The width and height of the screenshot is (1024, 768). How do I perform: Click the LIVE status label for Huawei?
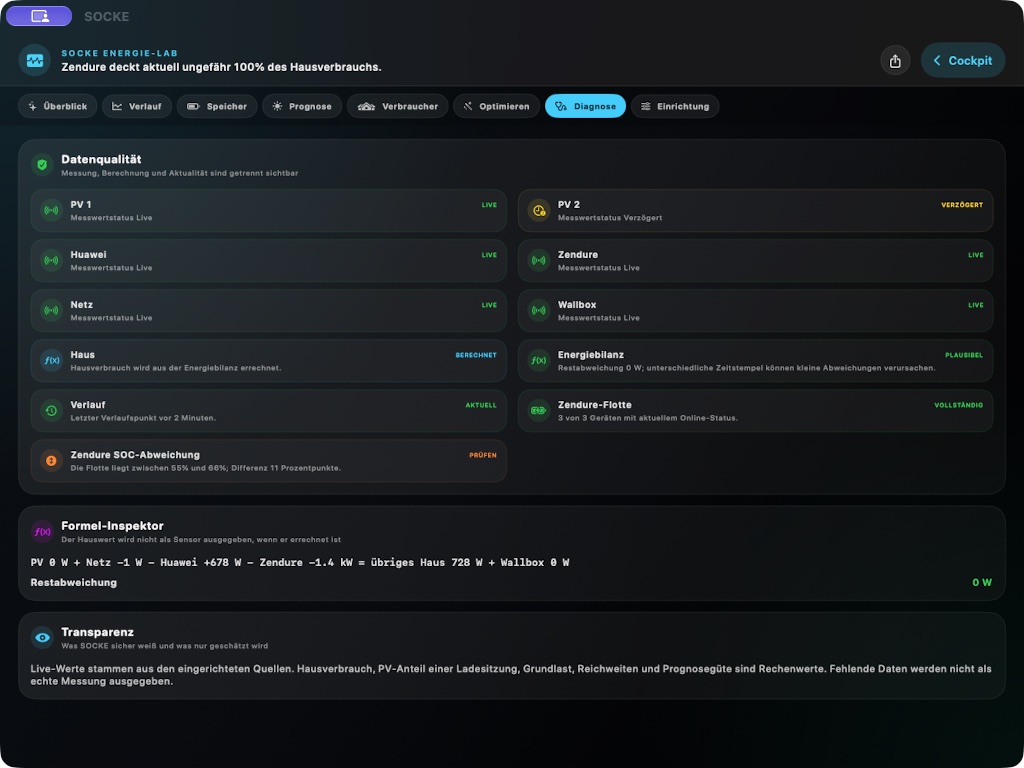(x=489, y=255)
